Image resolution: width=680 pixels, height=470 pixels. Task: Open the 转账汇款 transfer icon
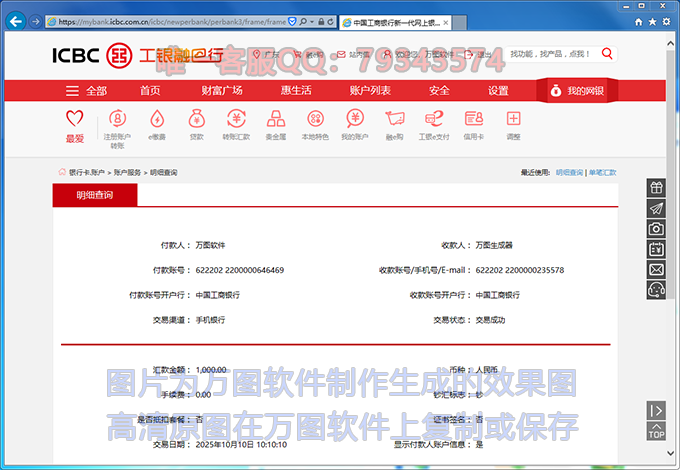(236, 123)
